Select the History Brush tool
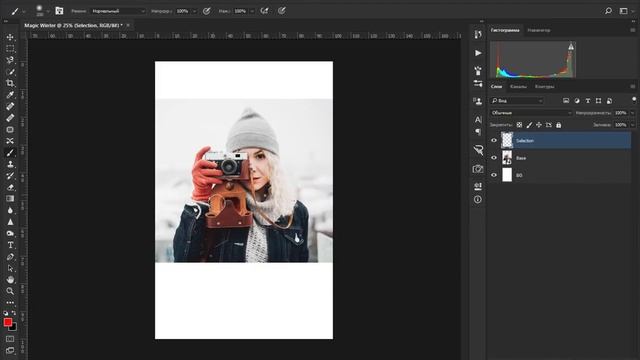 (x=10, y=176)
